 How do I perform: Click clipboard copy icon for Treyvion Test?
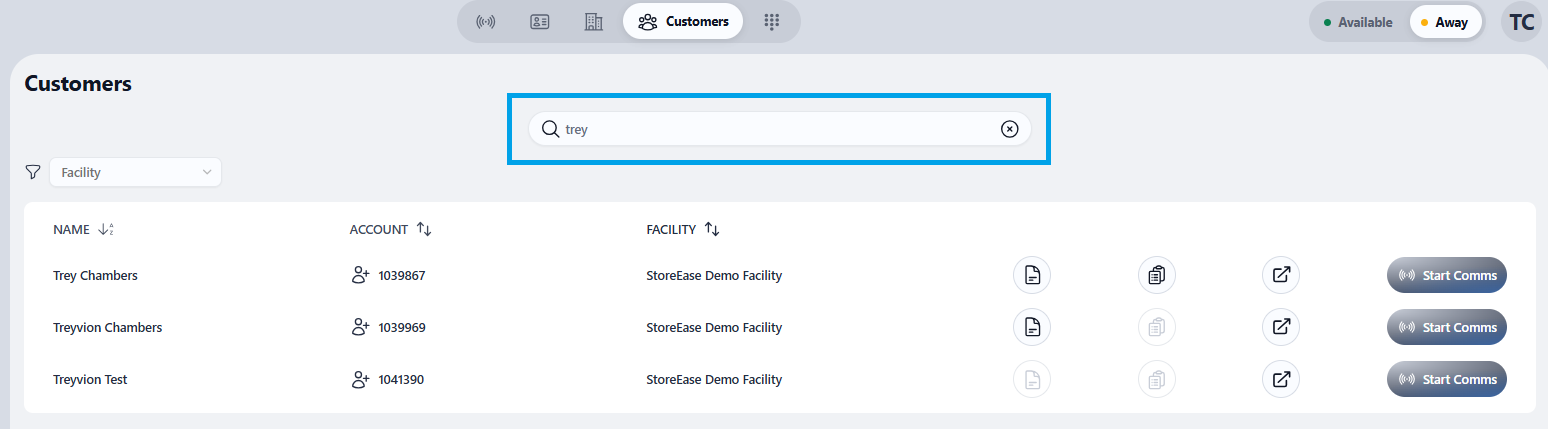[x=1157, y=379]
